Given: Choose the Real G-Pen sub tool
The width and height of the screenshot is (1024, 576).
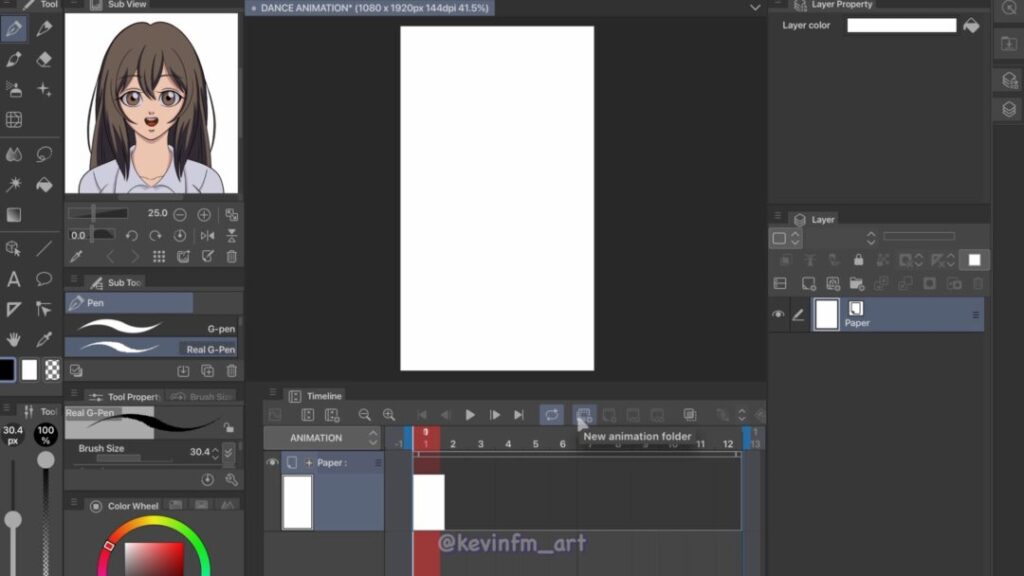Looking at the screenshot, I should [152, 349].
